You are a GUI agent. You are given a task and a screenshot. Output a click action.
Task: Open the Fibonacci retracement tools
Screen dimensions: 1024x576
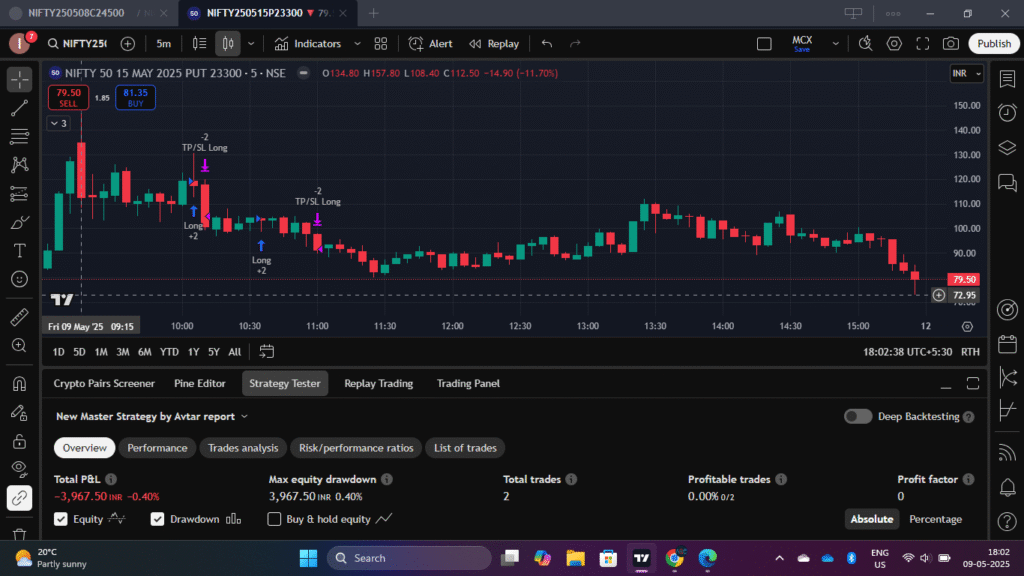(x=20, y=136)
